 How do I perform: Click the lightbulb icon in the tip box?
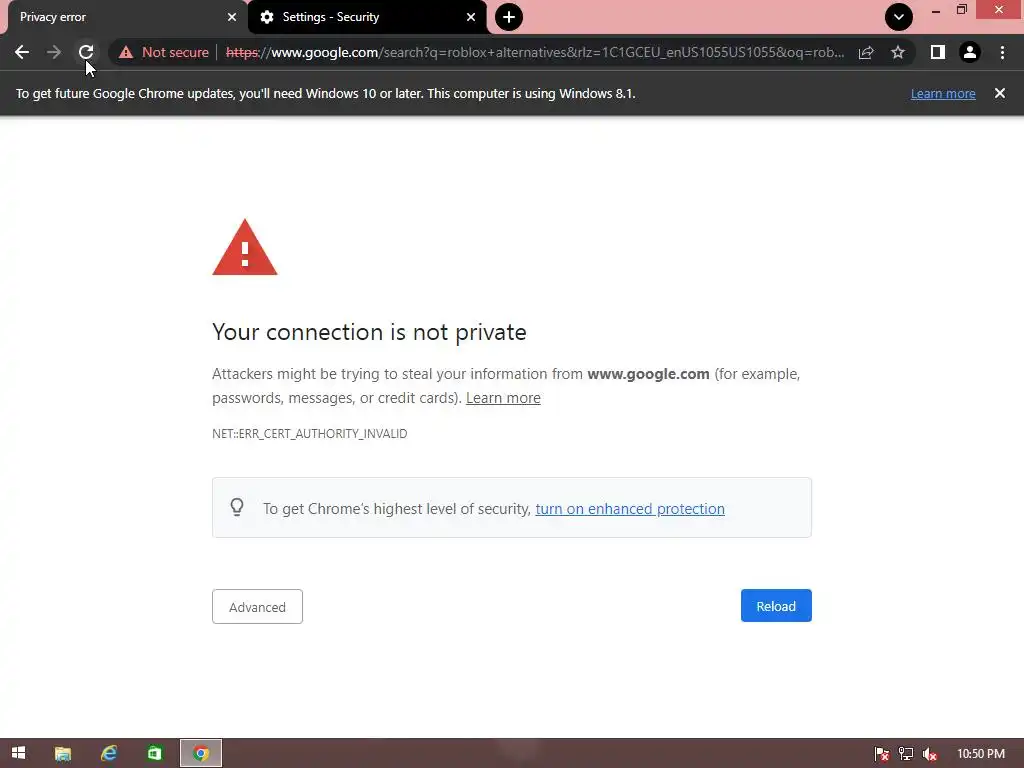[x=237, y=507]
